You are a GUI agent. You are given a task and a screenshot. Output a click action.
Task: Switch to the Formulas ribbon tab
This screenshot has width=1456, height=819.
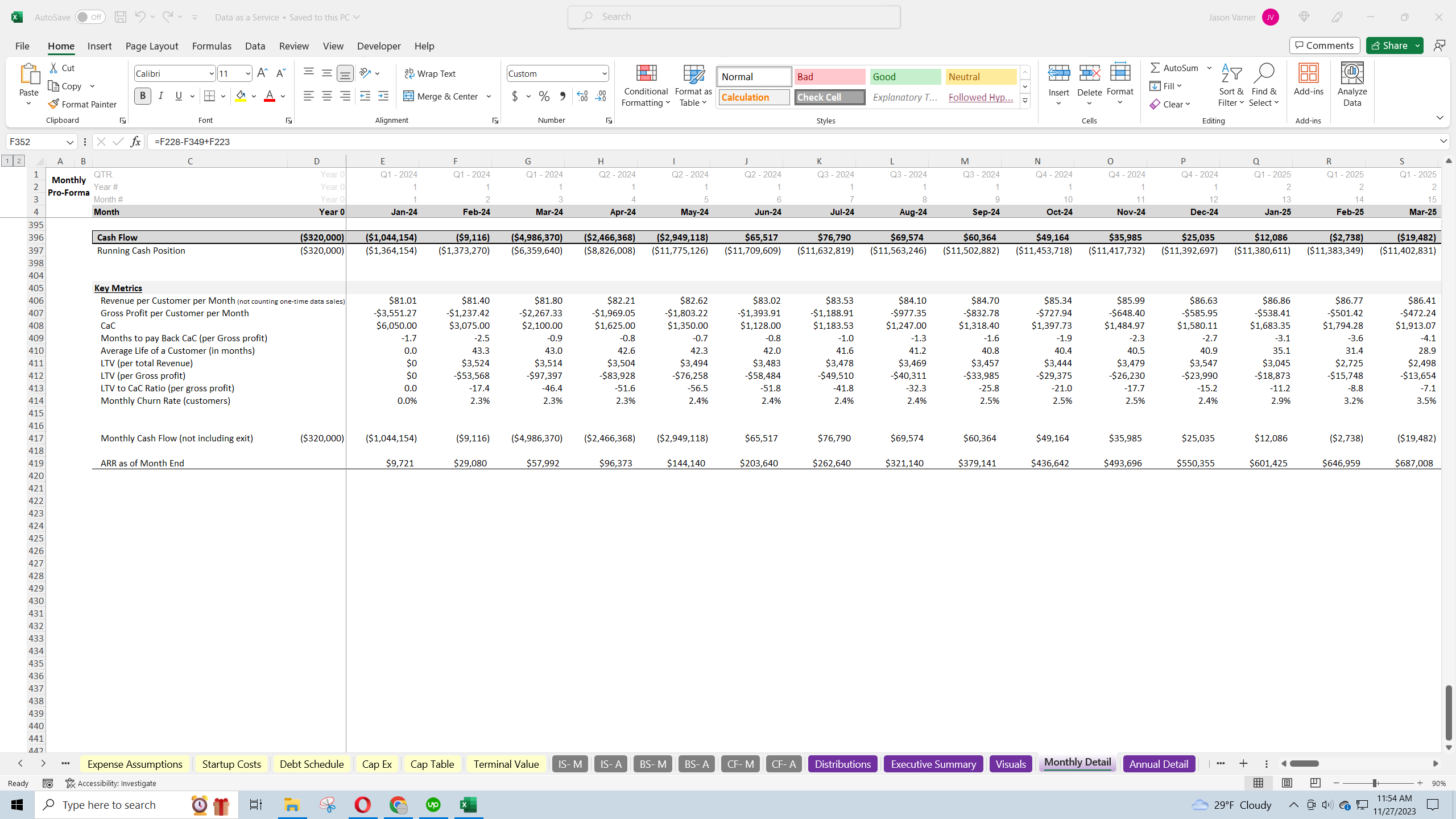click(x=212, y=46)
